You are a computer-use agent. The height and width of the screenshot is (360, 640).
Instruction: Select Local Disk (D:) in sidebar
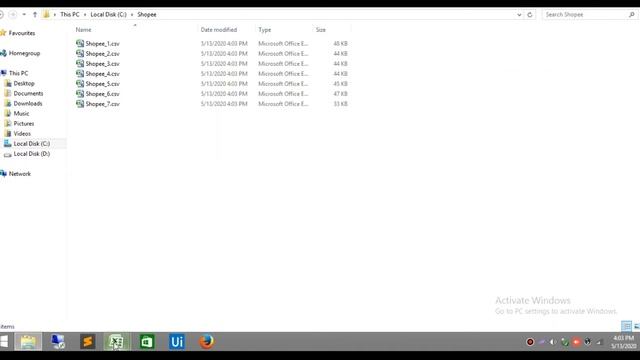click(x=31, y=153)
